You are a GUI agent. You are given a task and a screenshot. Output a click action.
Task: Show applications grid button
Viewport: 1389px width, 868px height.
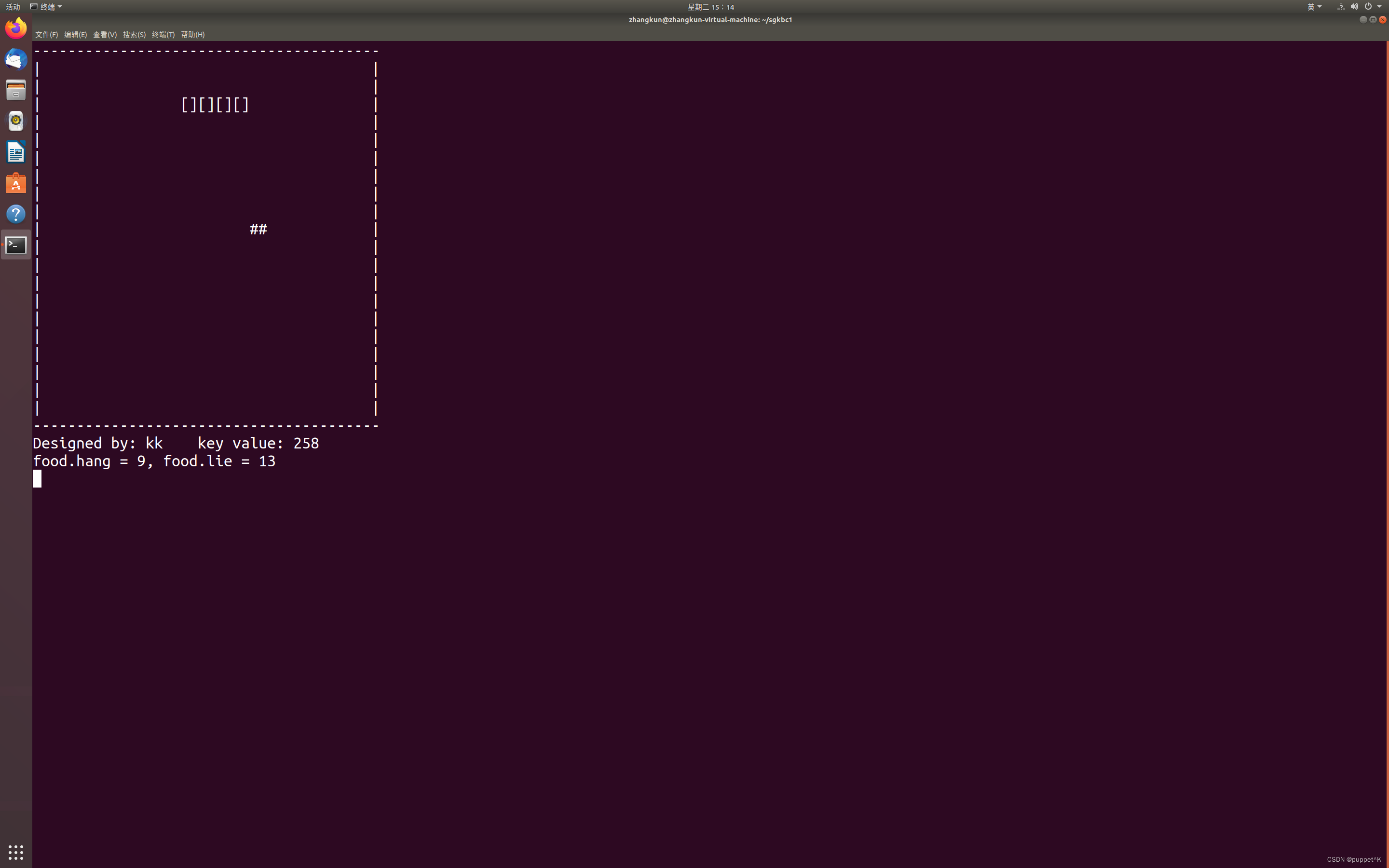coord(15,852)
